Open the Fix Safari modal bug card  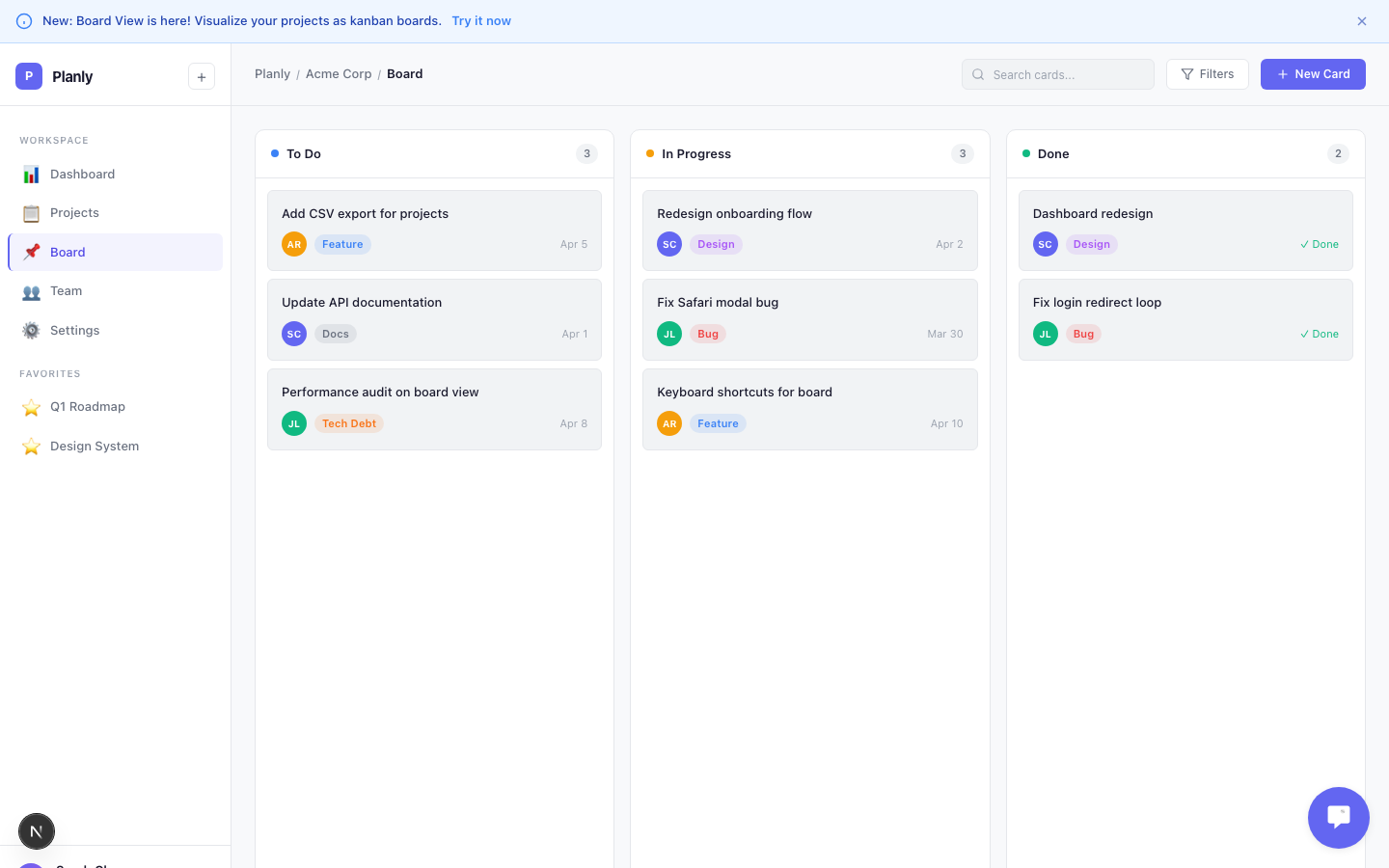point(809,303)
